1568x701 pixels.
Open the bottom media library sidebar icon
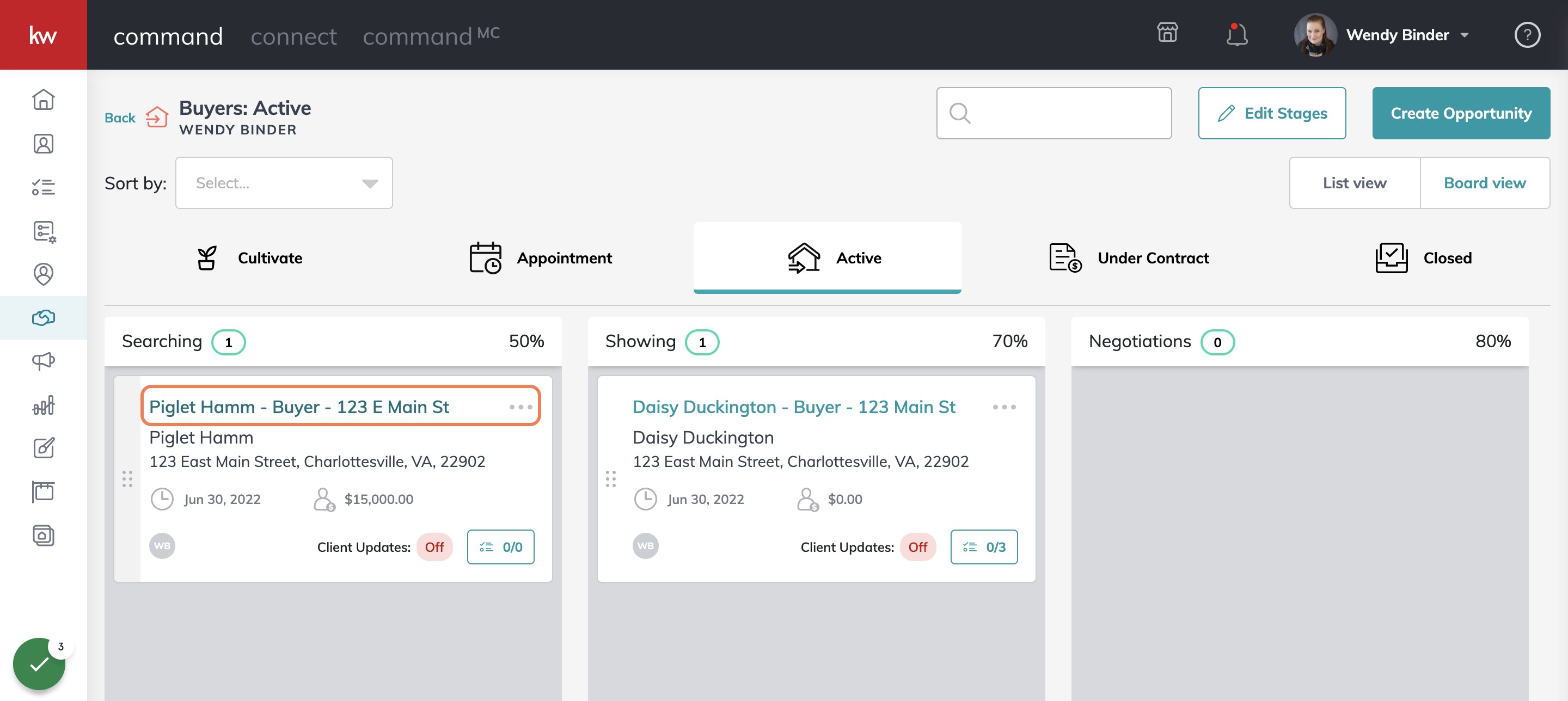[x=43, y=536]
